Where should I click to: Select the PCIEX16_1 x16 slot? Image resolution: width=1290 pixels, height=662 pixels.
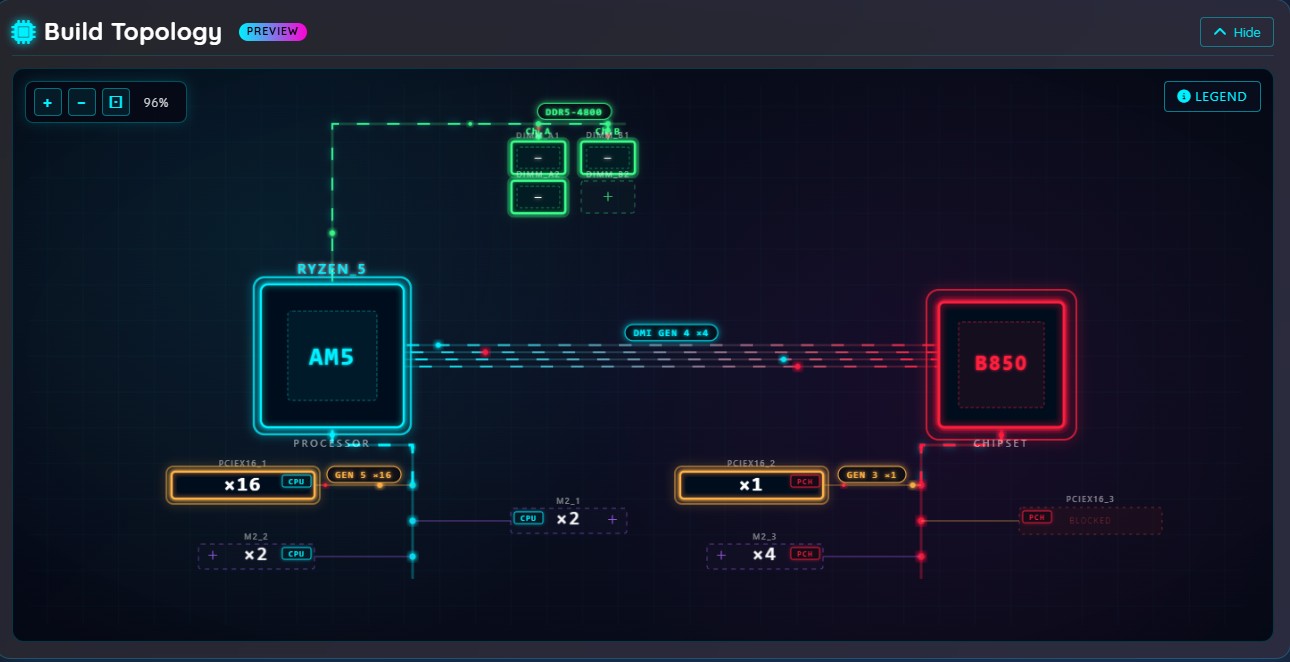[x=243, y=485]
